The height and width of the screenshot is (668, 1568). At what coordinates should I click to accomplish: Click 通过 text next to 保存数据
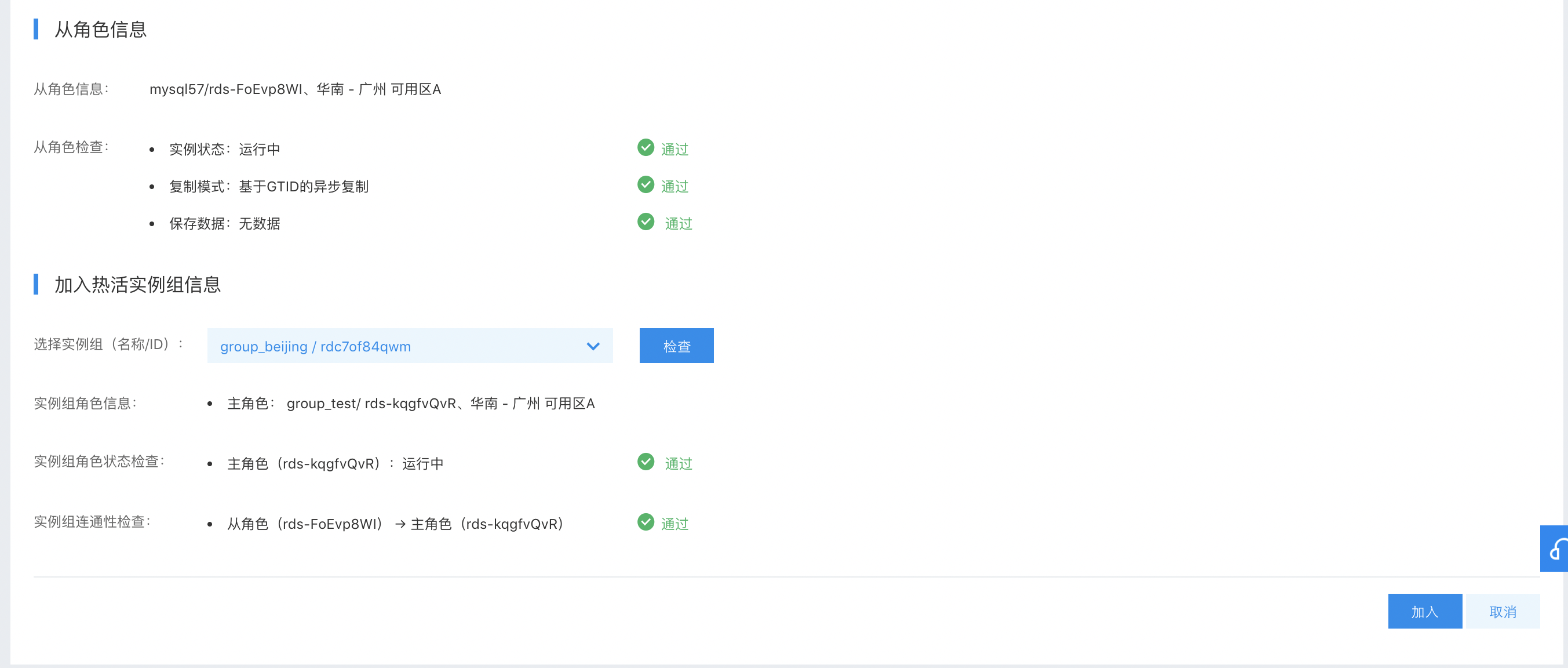(678, 223)
